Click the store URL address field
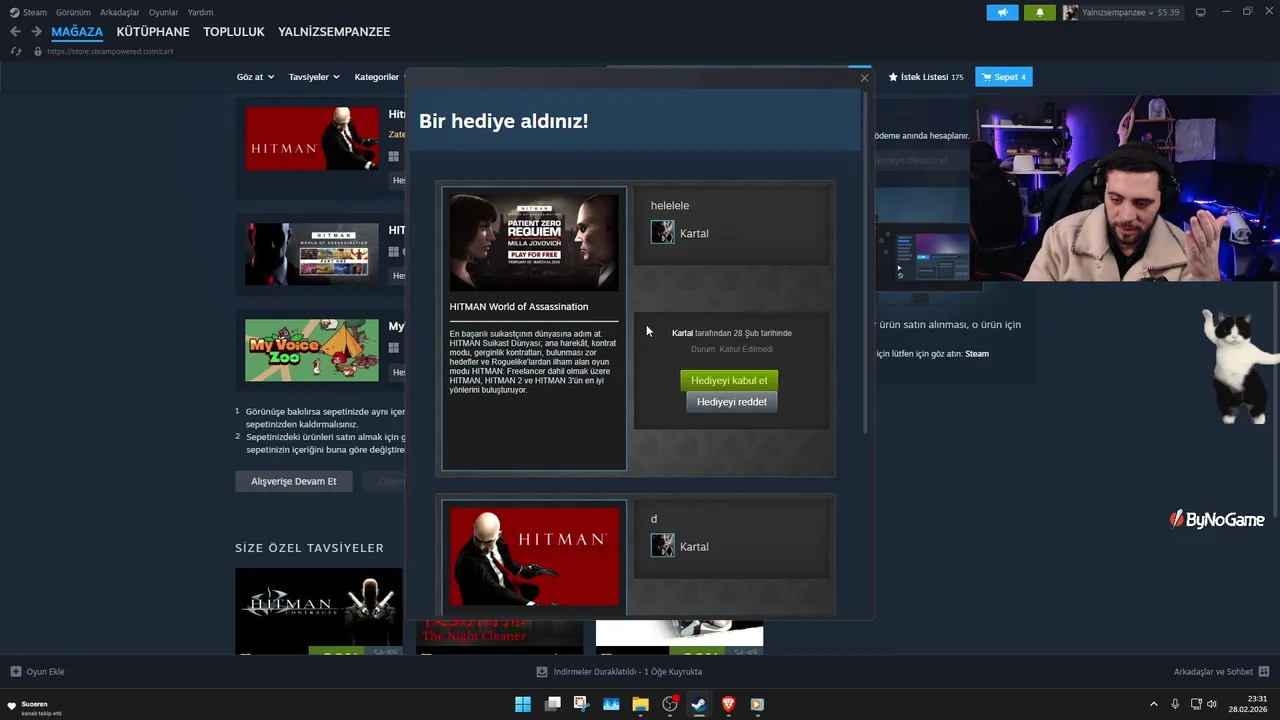Screen dimensions: 1280x720 [110, 51]
